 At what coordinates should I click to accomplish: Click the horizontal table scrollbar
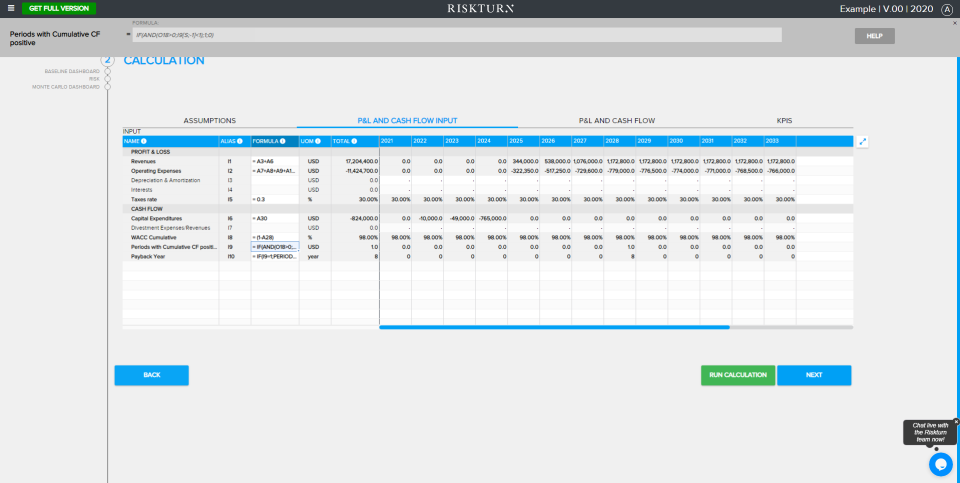pos(555,327)
